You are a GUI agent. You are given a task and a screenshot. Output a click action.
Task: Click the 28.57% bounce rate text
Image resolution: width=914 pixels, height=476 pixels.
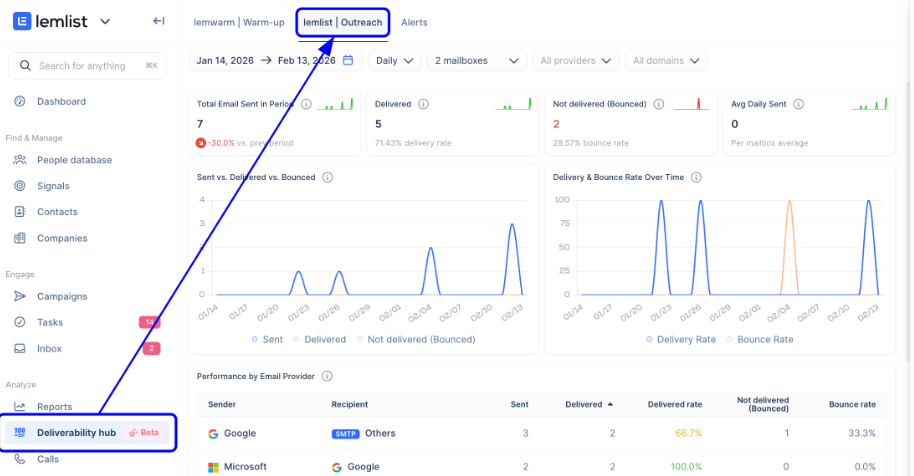click(590, 143)
